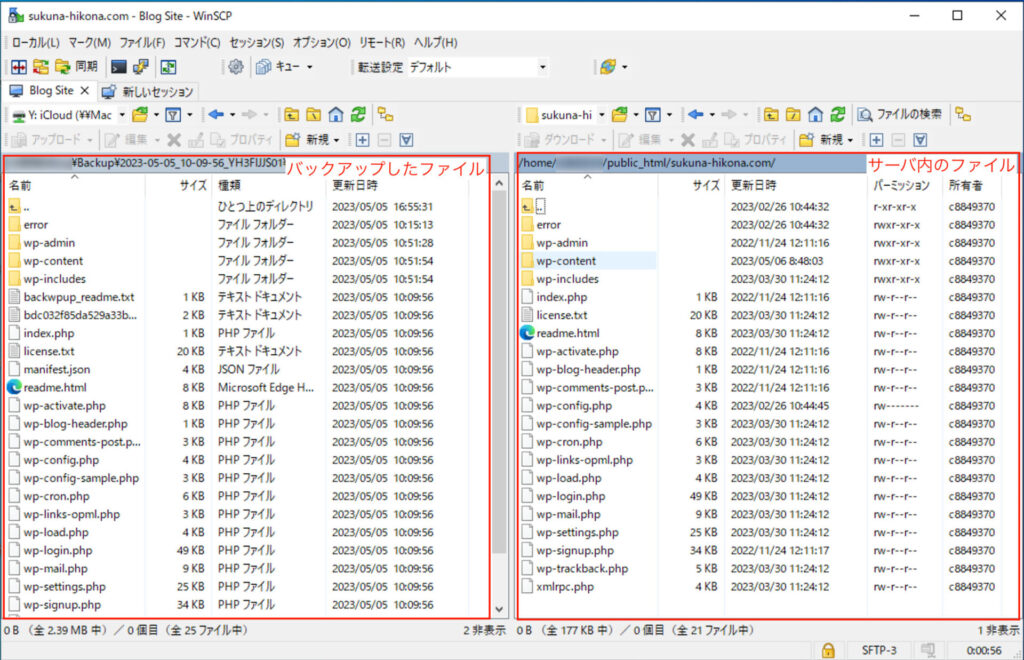Screen dimensions: 1024x660
Task: Open the リモート(R) menu
Action: 382,42
